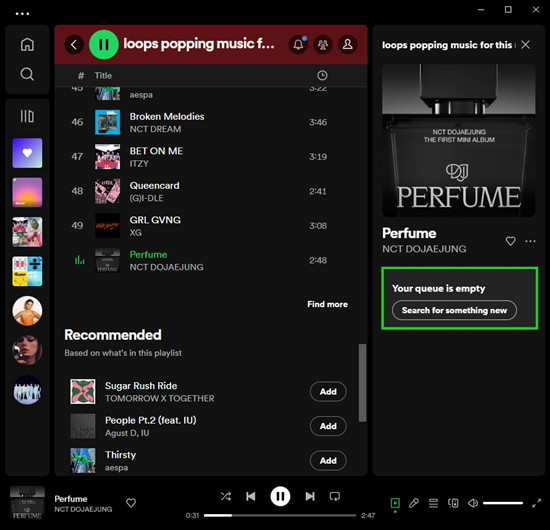This screenshot has width=550, height=530.
Task: Pause with the bottom play bar button
Action: tap(280, 496)
